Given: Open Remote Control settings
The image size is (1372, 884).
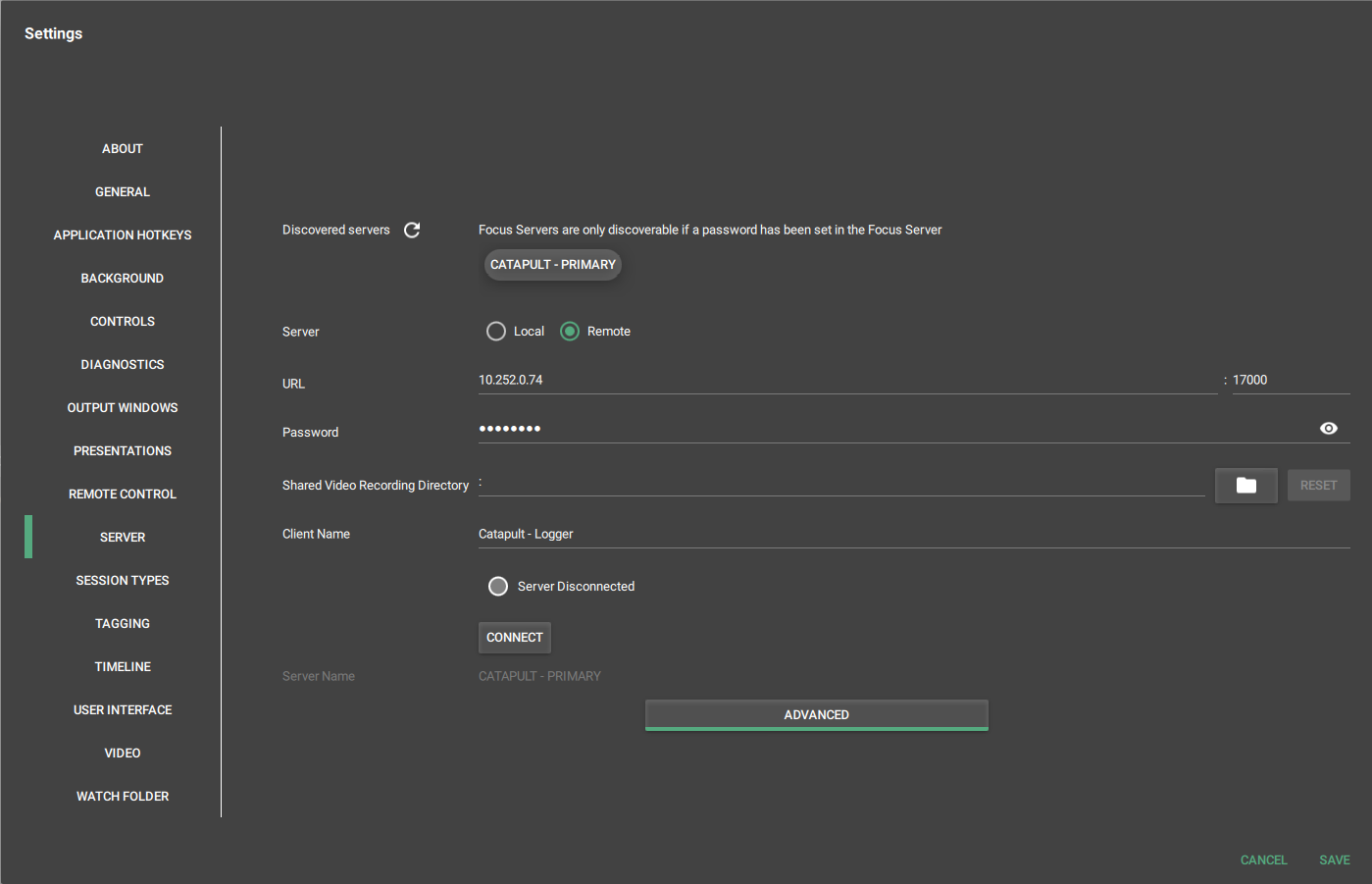Looking at the screenshot, I should click(123, 494).
